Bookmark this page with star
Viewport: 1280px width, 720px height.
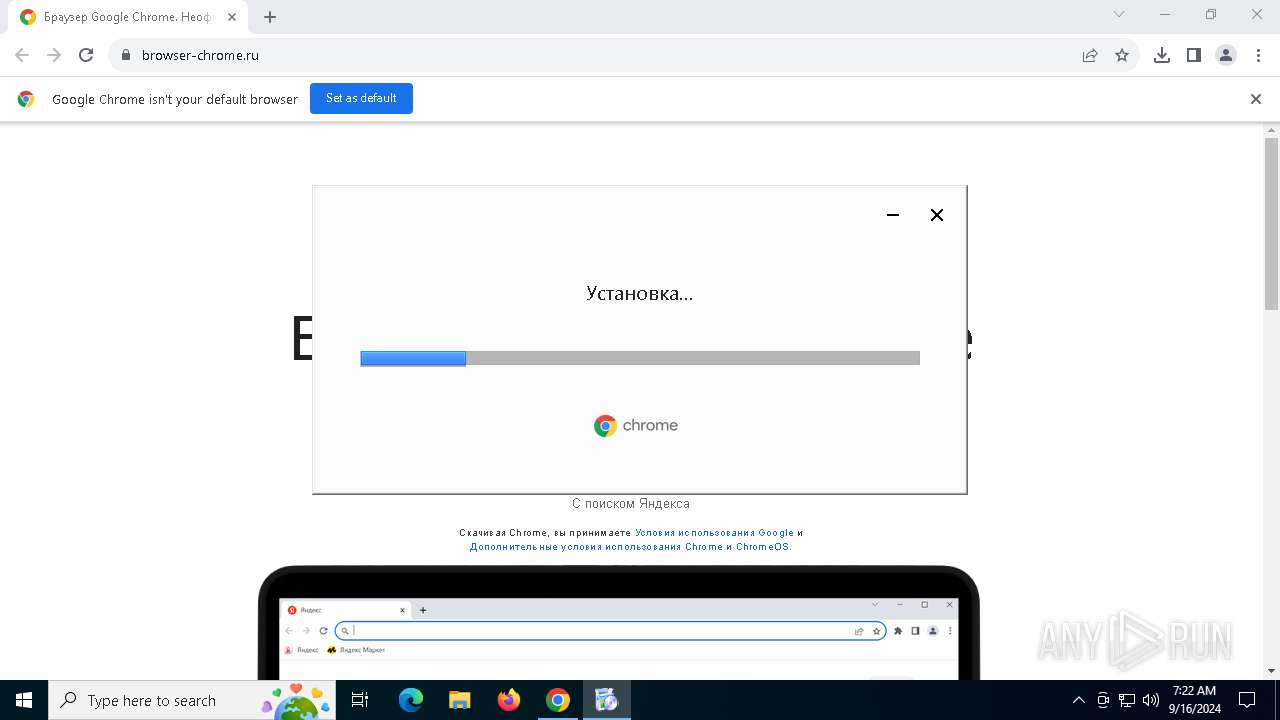[x=1122, y=55]
